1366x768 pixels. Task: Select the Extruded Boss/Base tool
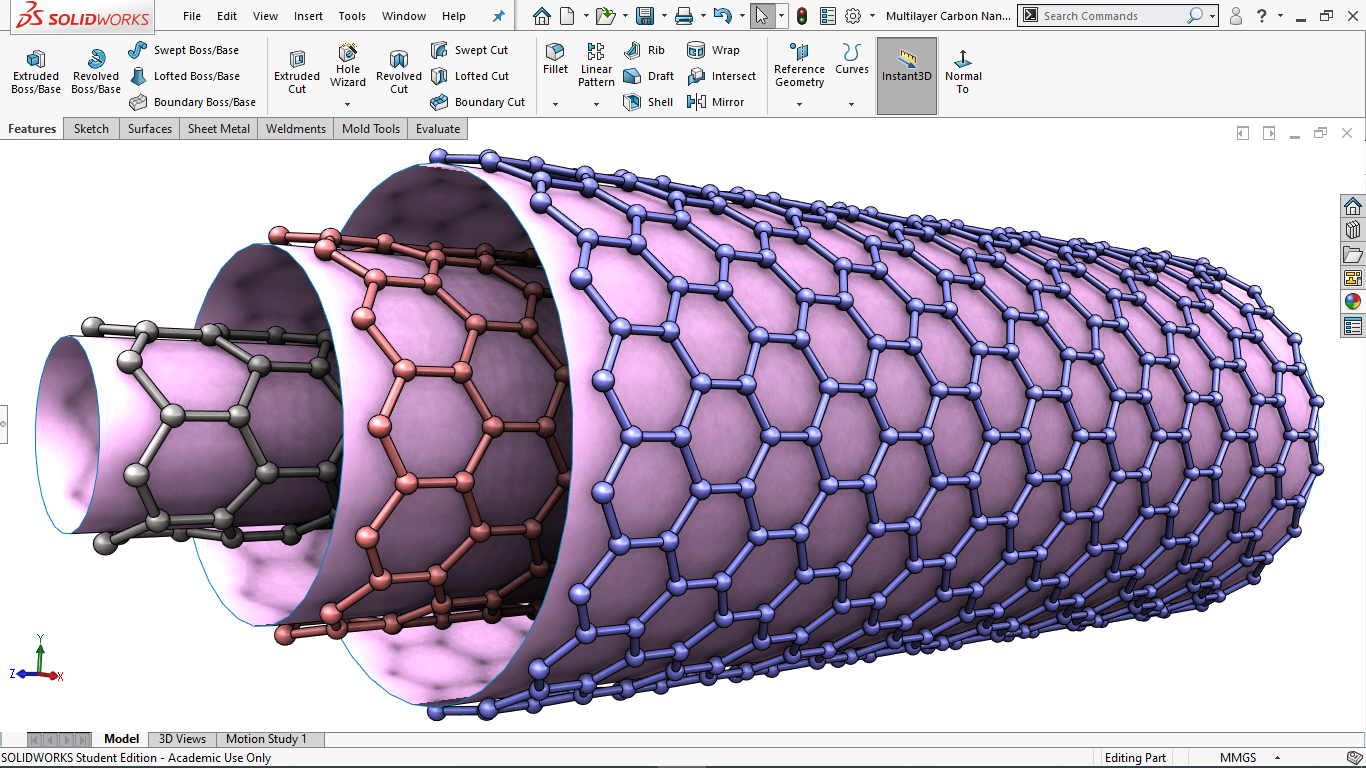36,72
